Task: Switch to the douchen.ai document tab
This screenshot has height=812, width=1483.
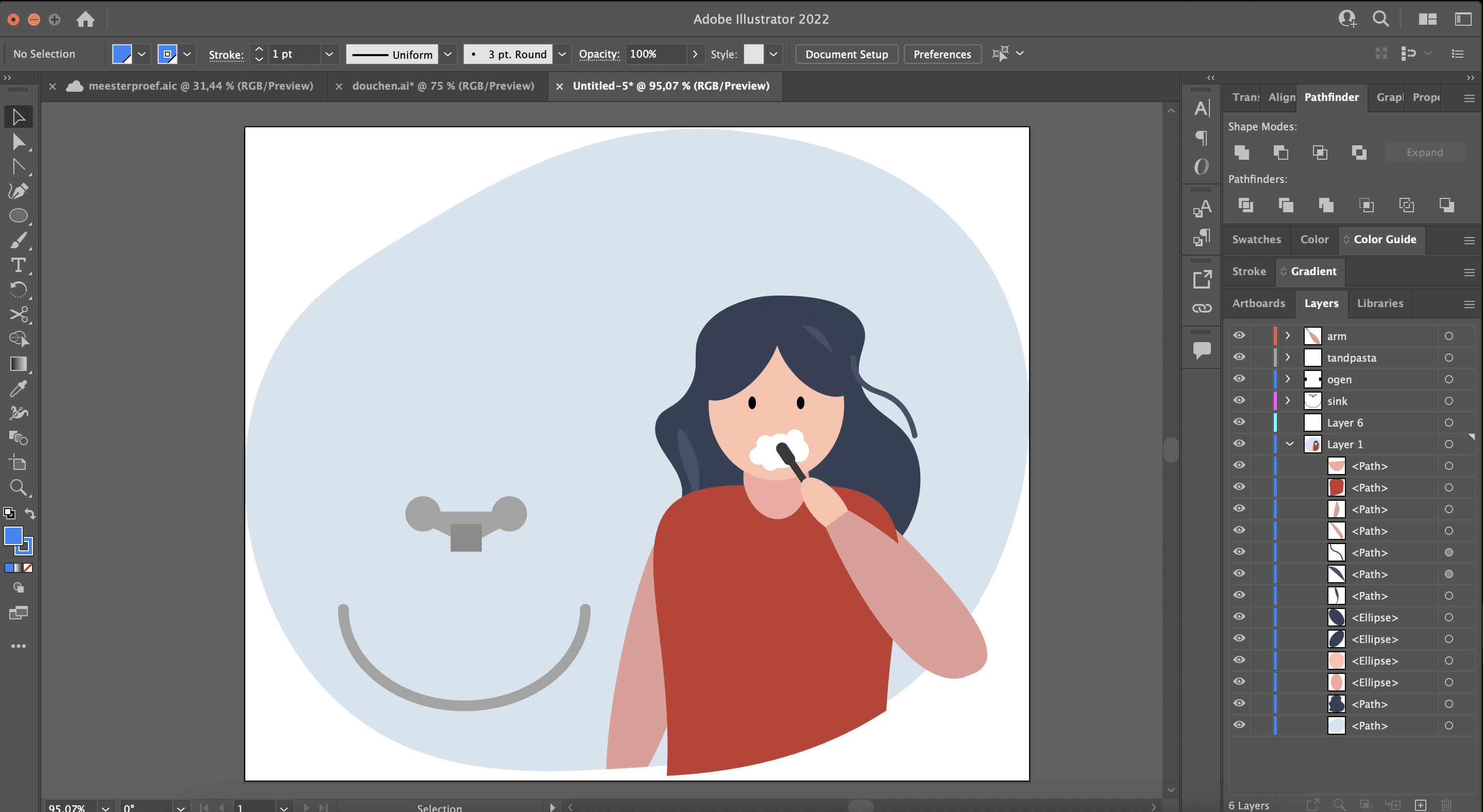Action: (443, 86)
